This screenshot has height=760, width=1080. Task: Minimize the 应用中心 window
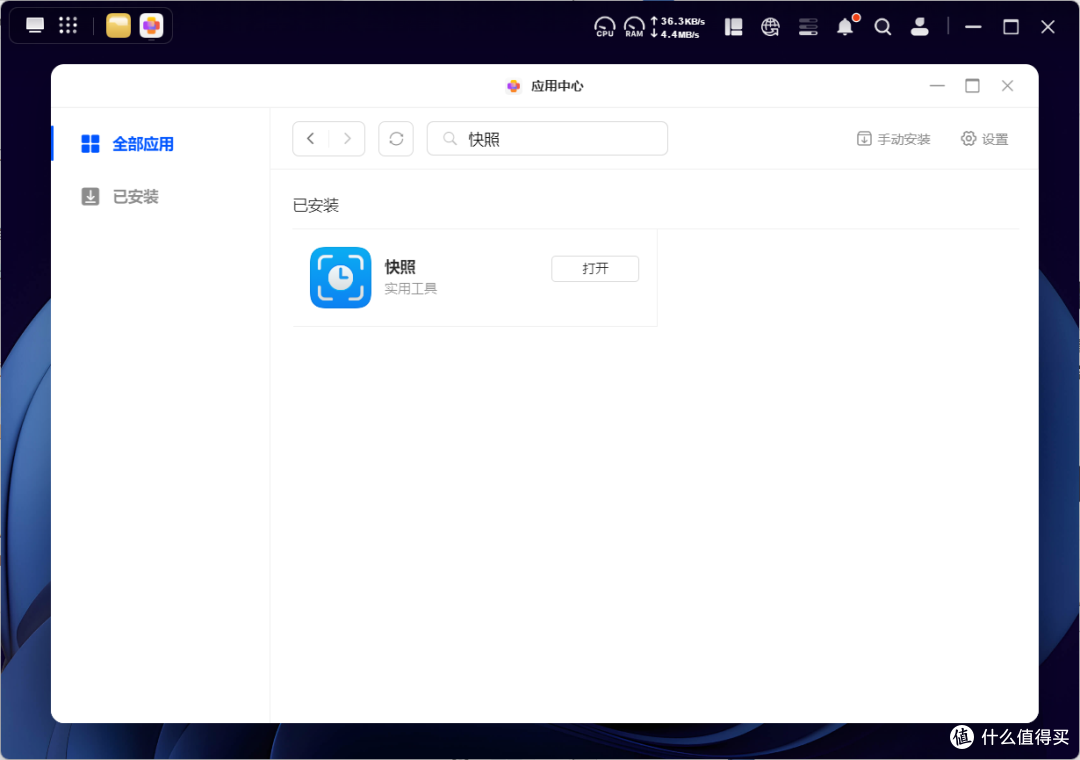pyautogui.click(x=937, y=85)
